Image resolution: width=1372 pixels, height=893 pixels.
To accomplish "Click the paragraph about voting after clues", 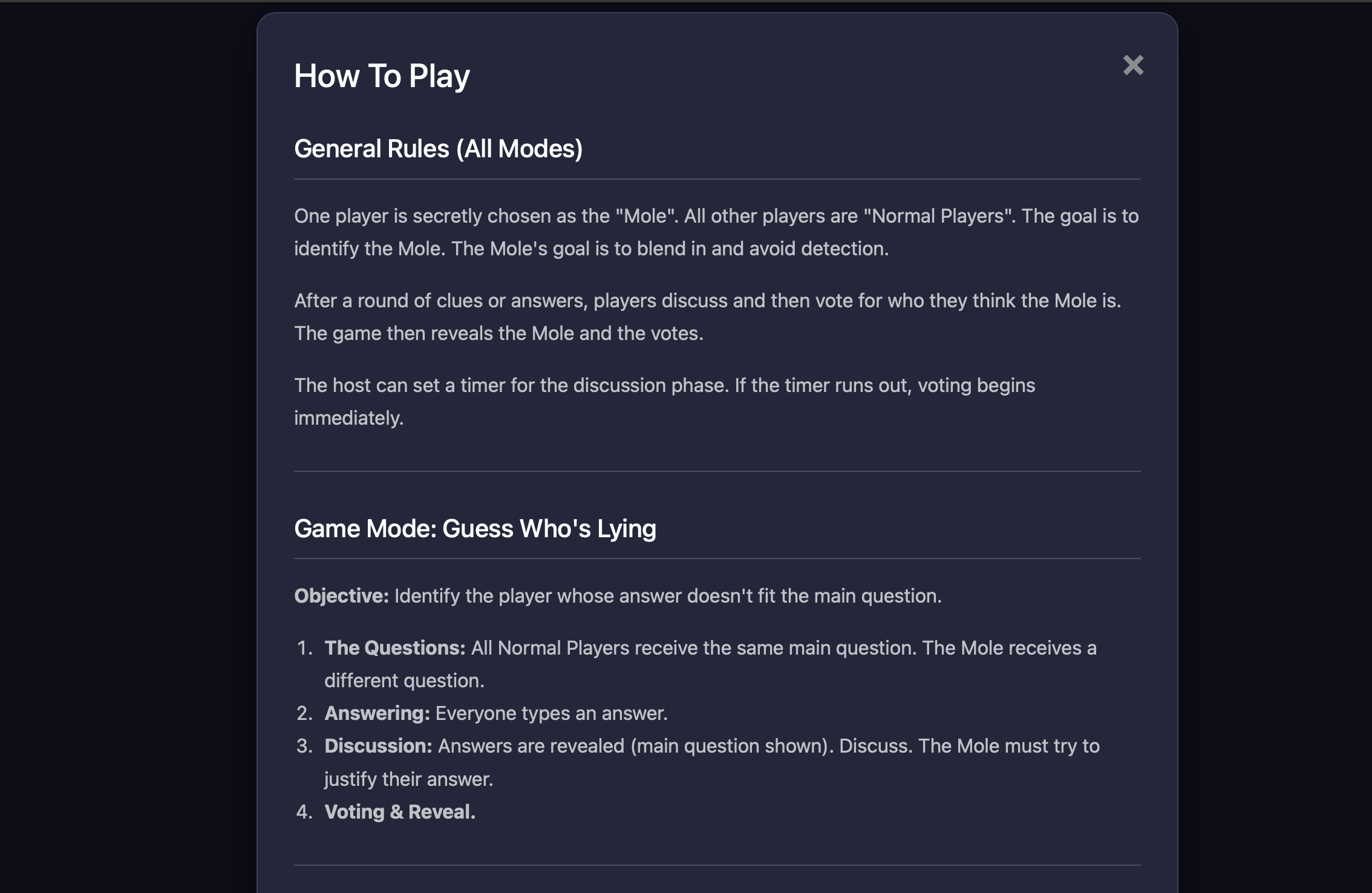I will (x=708, y=317).
